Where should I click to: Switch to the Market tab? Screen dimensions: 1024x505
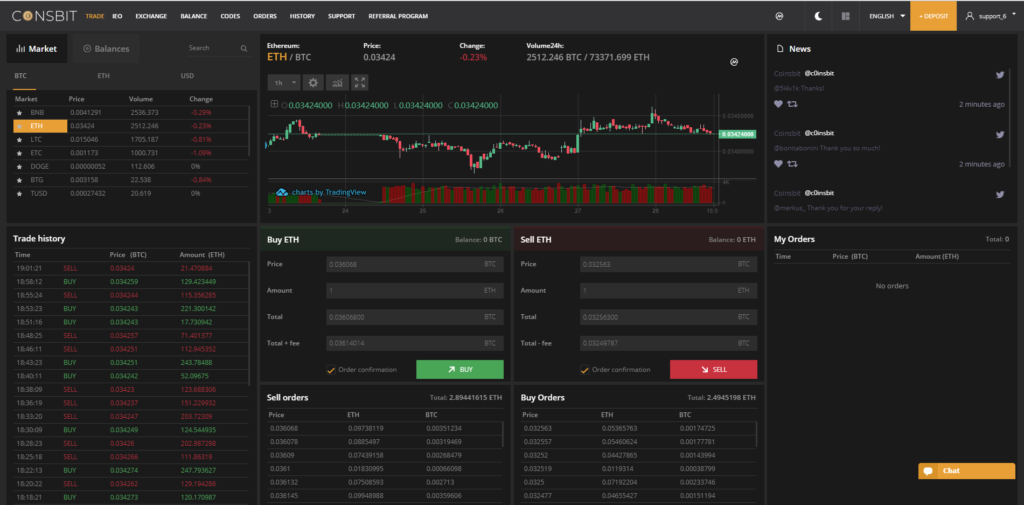37,48
